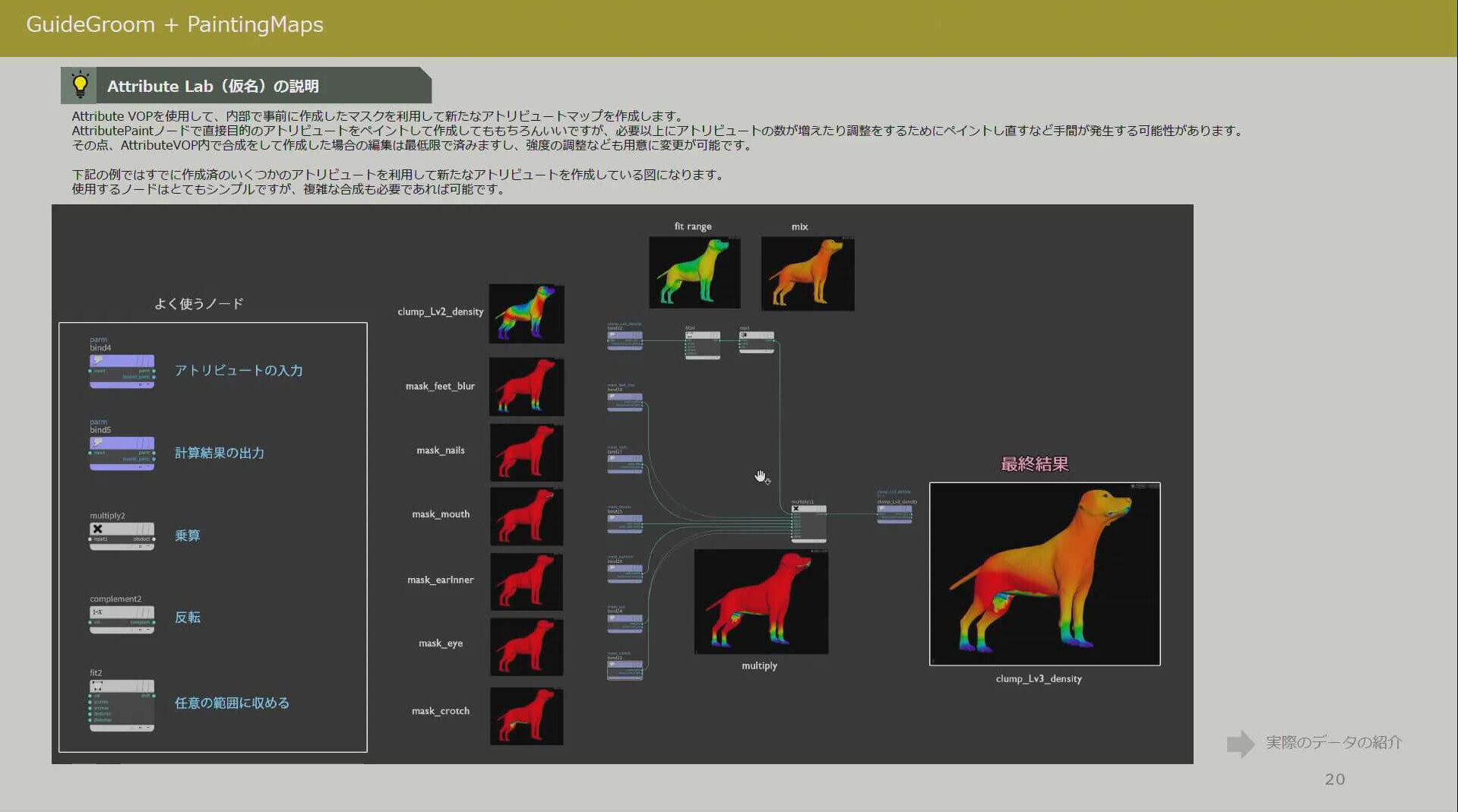Select the mask_mouth thumbnail
Viewport: 1458px width, 812px height.
coord(527,517)
